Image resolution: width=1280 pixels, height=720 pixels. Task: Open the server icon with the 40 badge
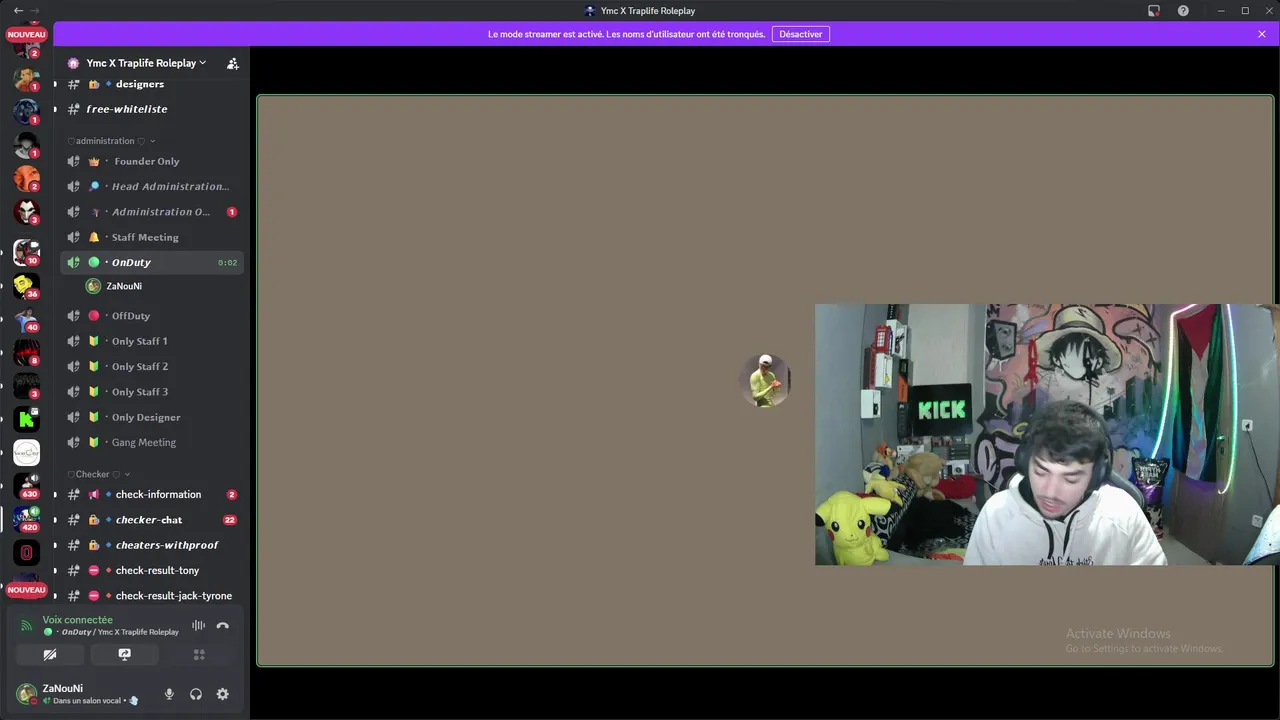coord(27,319)
